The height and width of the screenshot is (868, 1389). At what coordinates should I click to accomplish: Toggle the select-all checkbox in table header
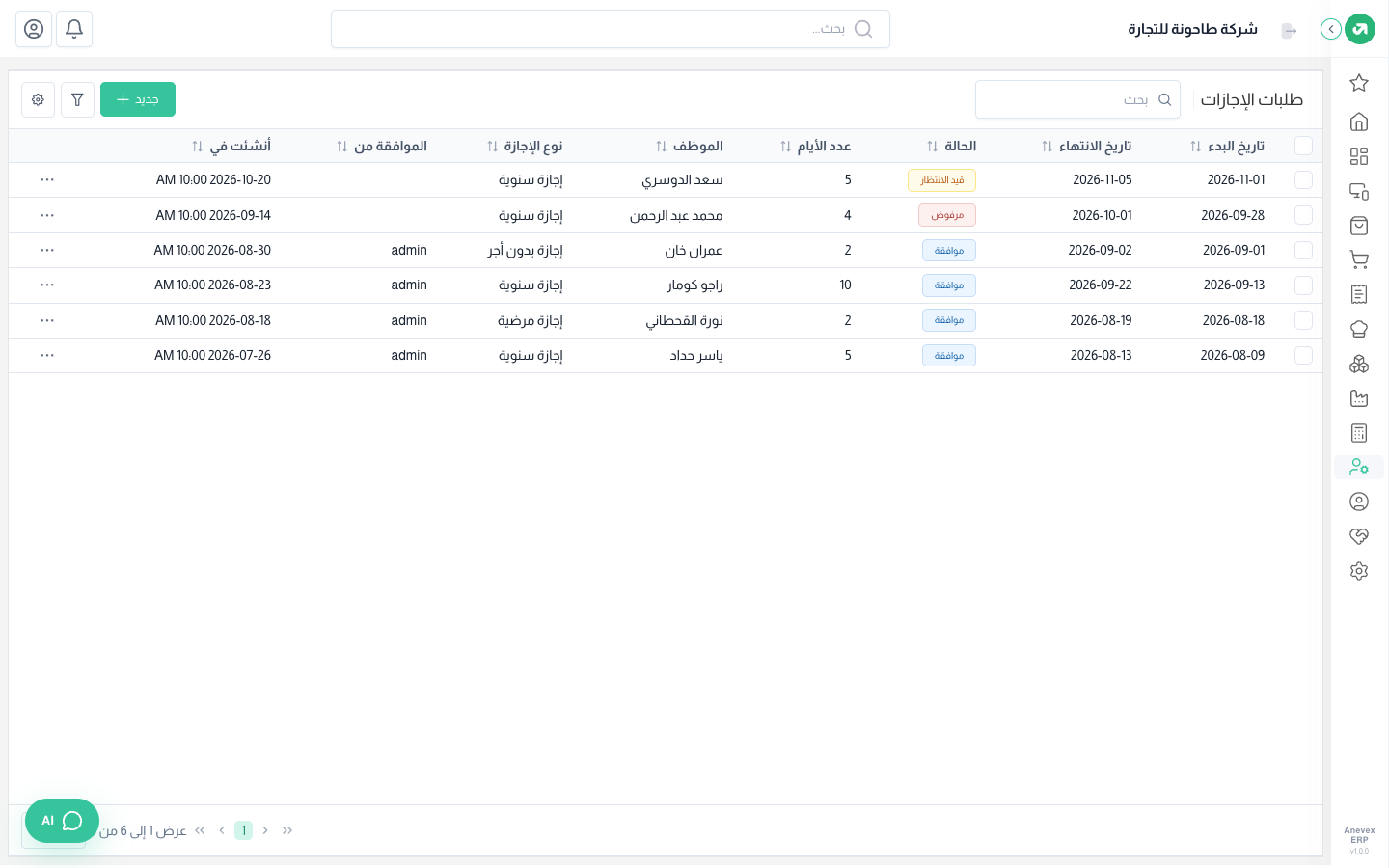(1303, 146)
